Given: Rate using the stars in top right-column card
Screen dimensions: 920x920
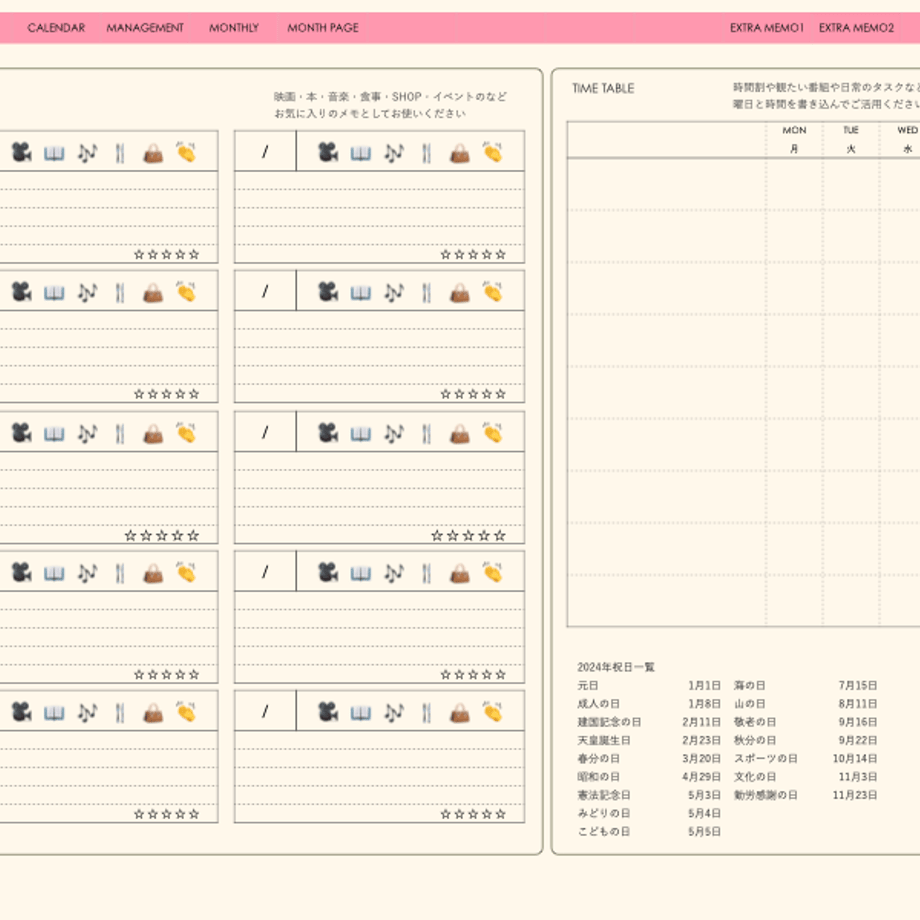Looking at the screenshot, I should [473, 255].
